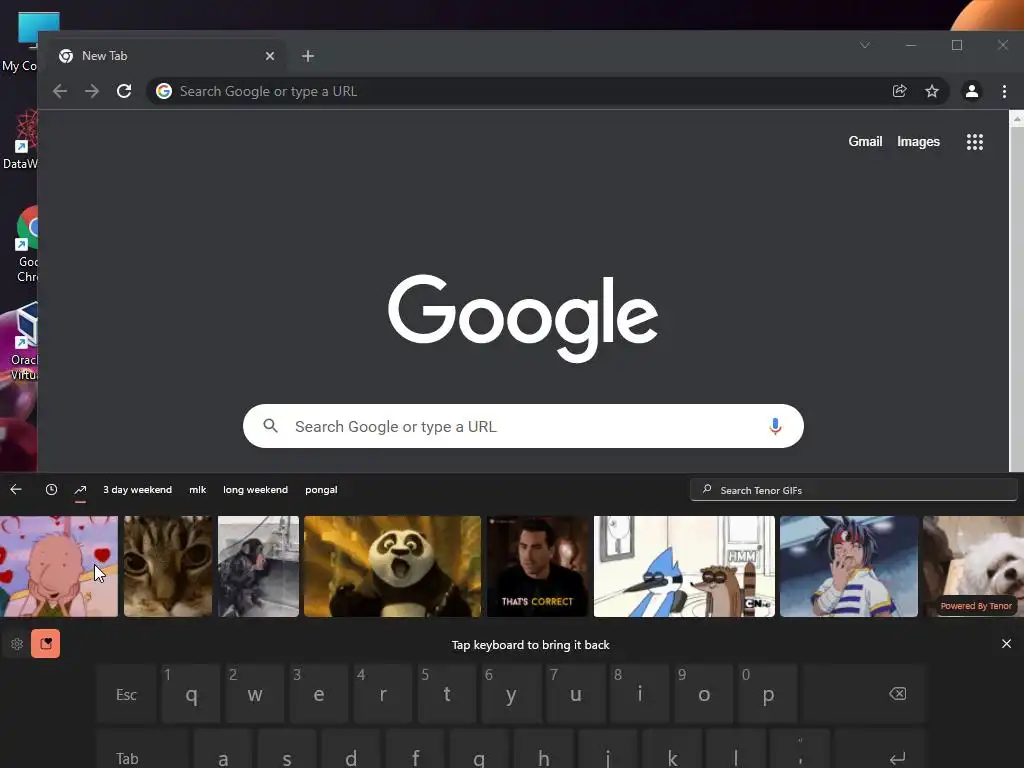
Task: Click Chrome's forward navigation arrow
Action: [x=92, y=91]
